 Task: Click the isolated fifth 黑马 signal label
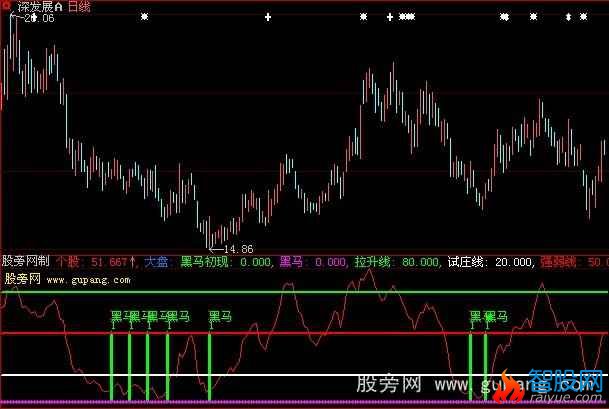pos(220,317)
